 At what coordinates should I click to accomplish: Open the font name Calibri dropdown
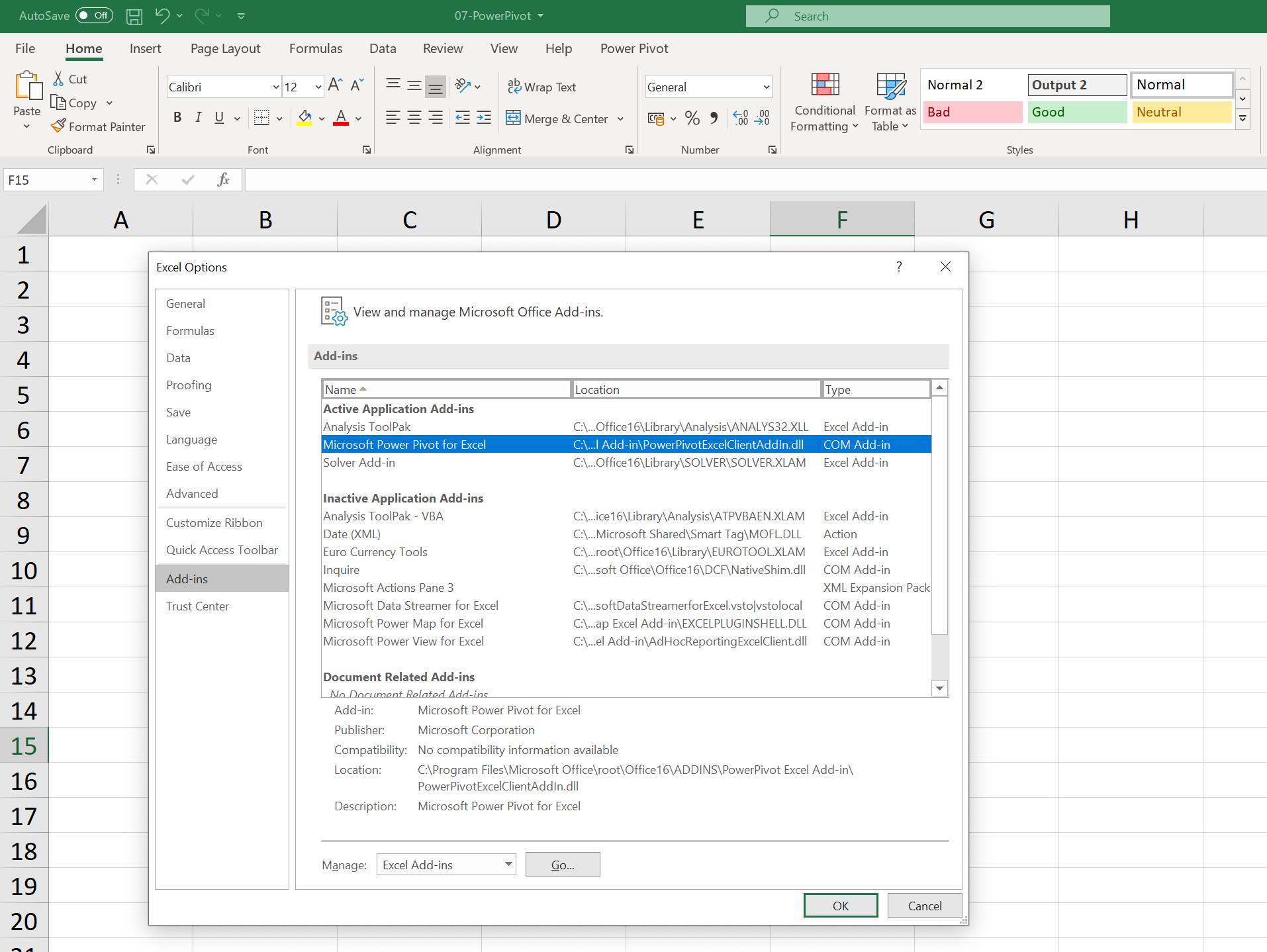tap(276, 87)
